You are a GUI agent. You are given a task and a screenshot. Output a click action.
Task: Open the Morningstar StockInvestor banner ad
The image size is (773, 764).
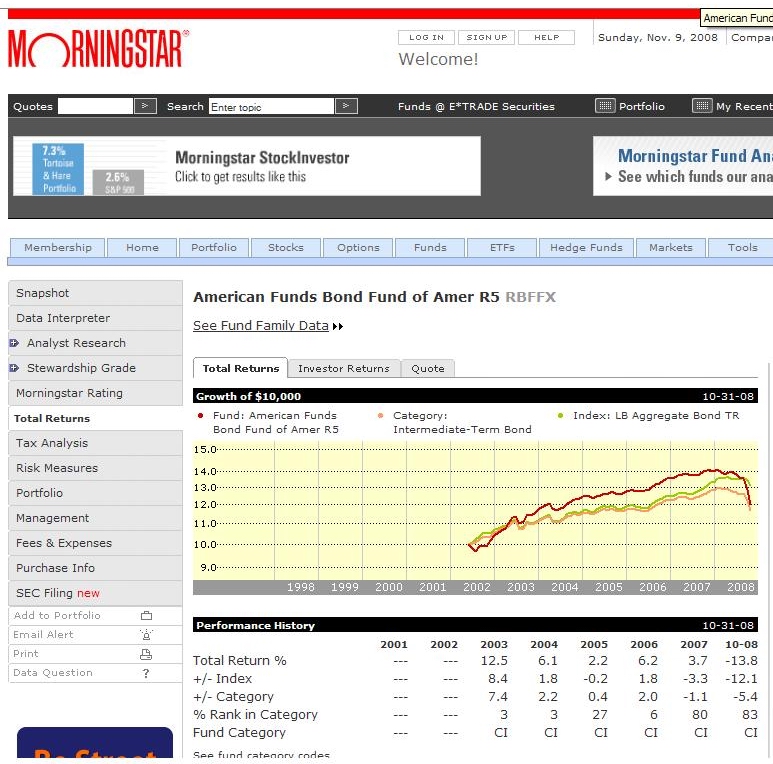pyautogui.click(x=246, y=166)
